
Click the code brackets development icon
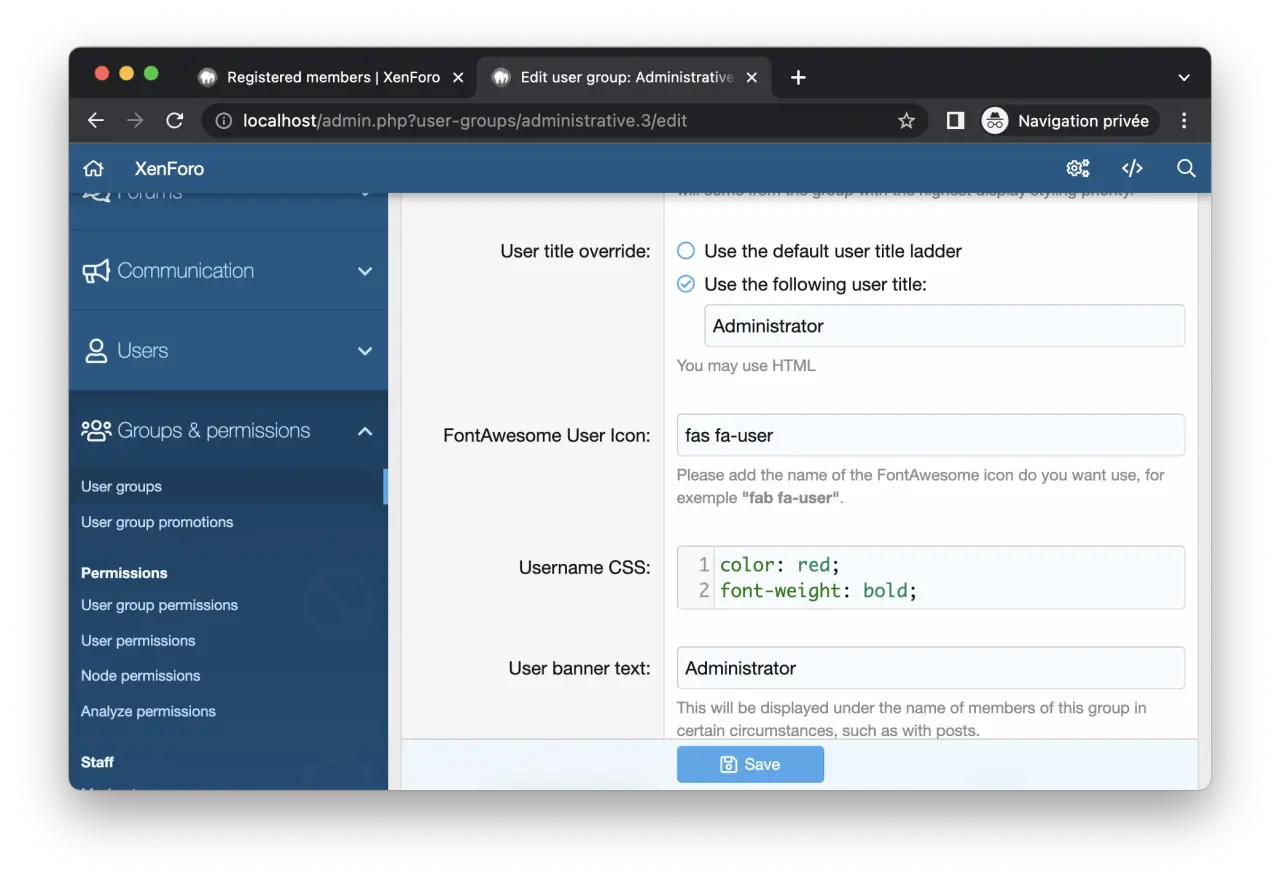pos(1132,169)
